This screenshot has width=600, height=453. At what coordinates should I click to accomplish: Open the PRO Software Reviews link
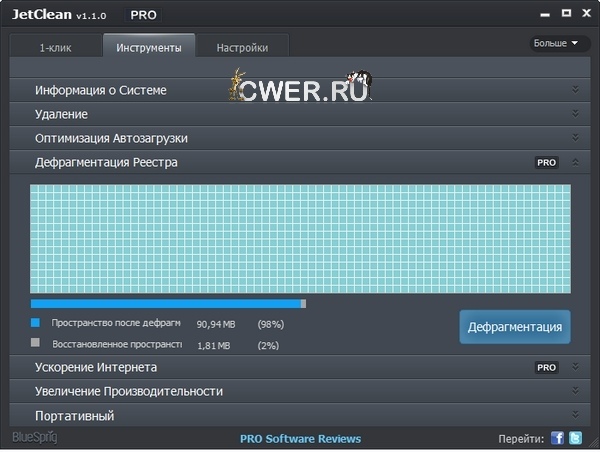[300, 439]
